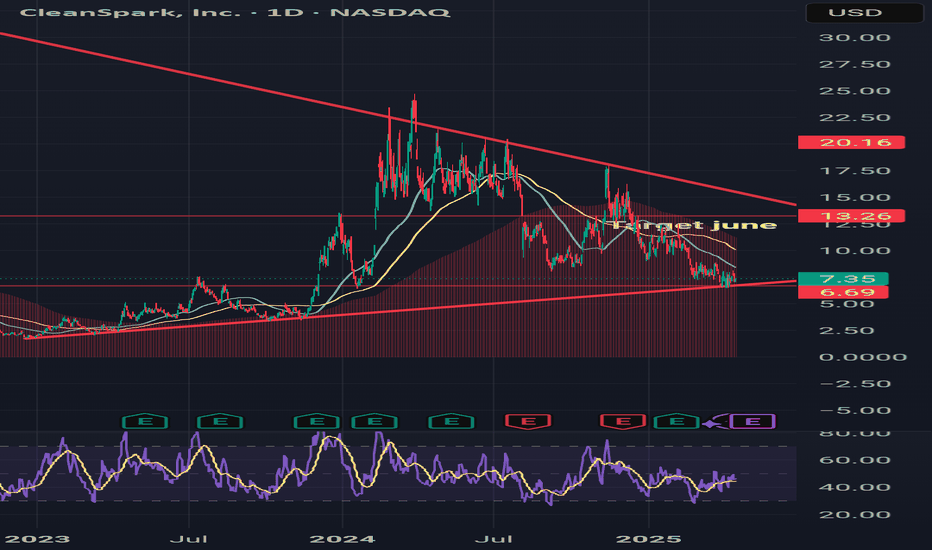
Task: Click the 6.69 red price label
Action: point(843,292)
